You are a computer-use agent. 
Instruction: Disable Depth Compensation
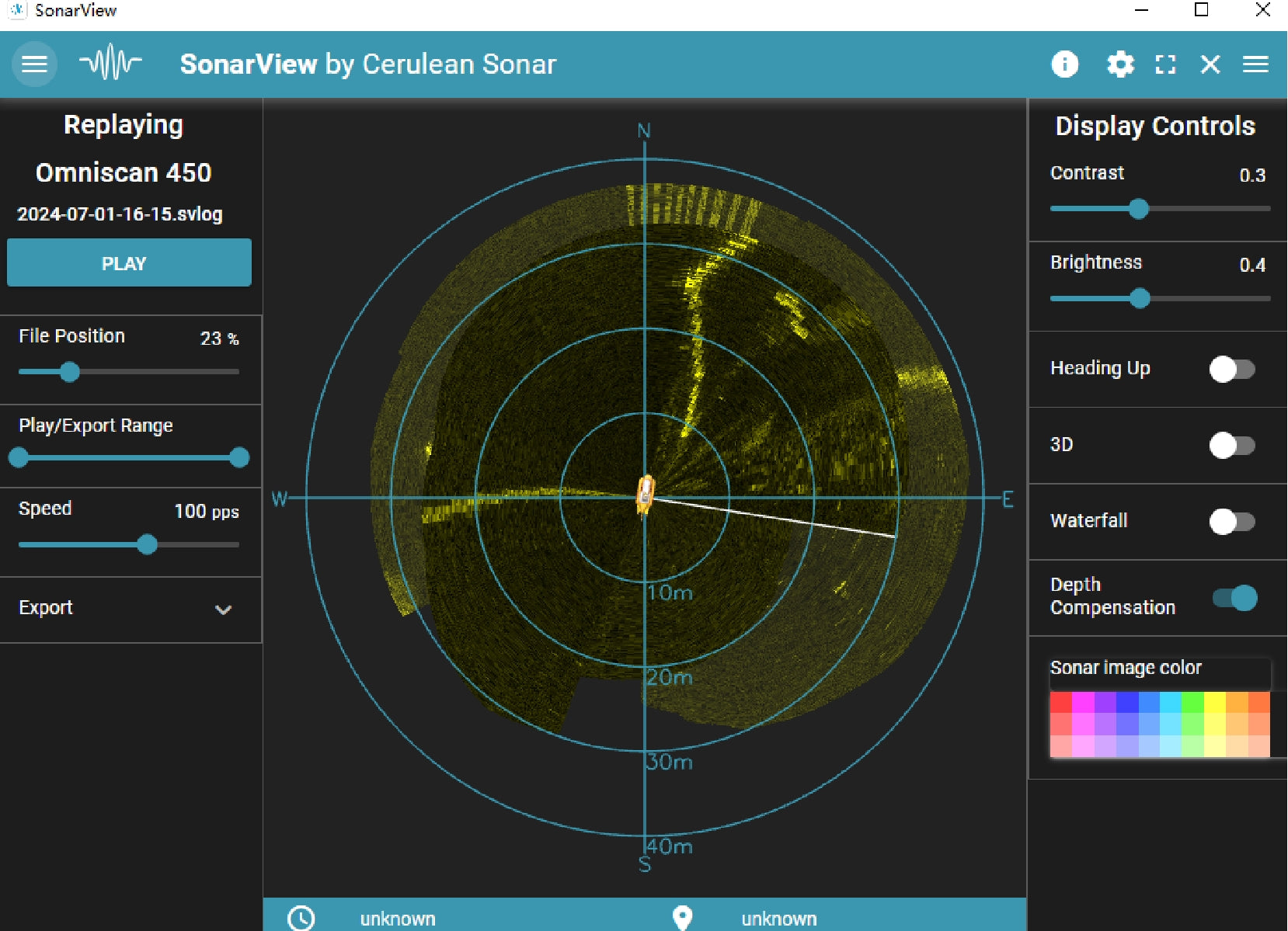click(x=1234, y=597)
